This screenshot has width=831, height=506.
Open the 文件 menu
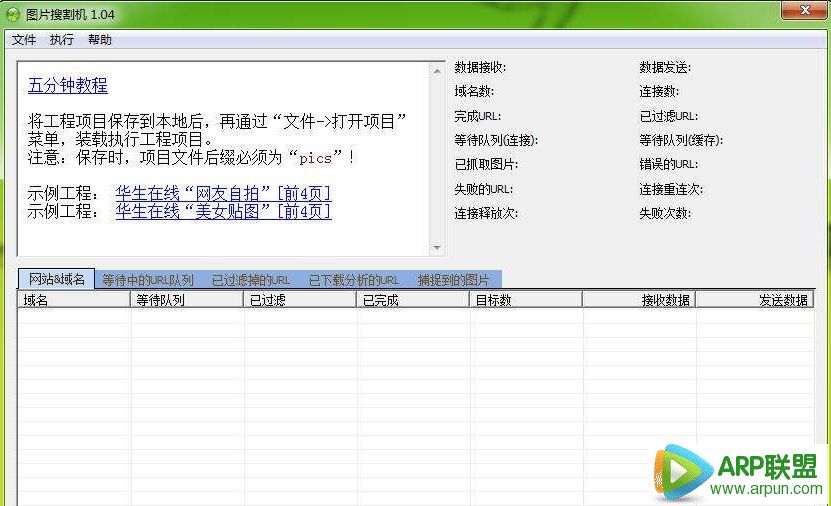[x=24, y=40]
